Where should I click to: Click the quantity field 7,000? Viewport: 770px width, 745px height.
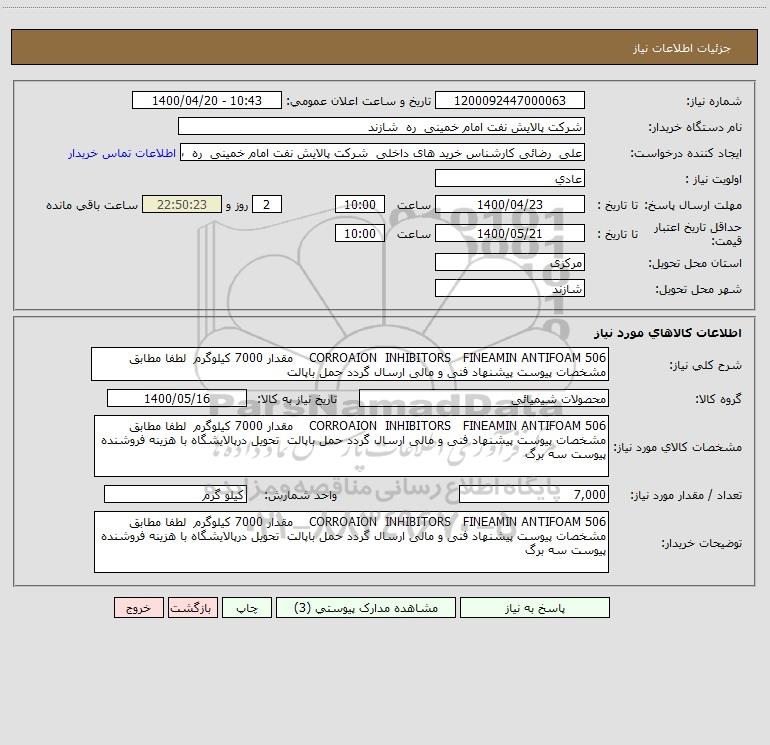tap(534, 494)
